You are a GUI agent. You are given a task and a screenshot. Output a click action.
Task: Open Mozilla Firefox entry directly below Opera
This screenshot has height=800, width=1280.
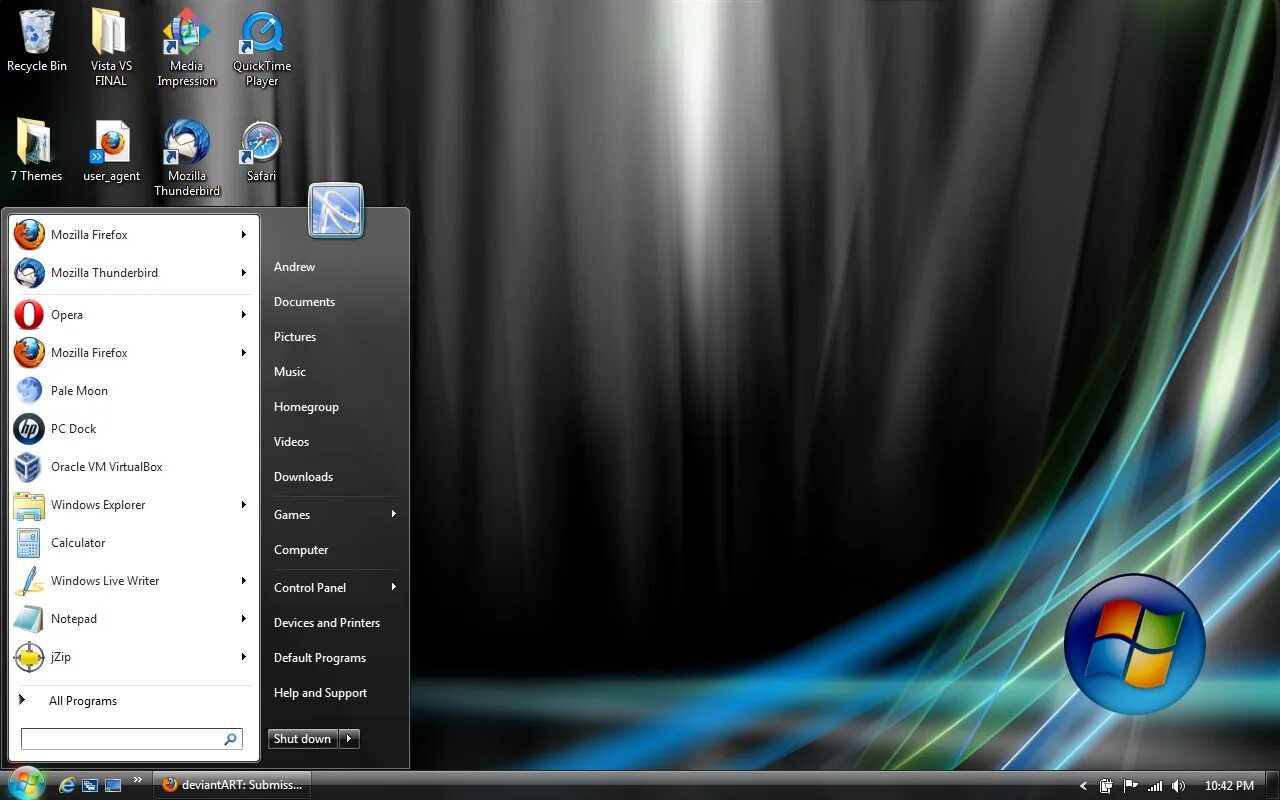133,353
